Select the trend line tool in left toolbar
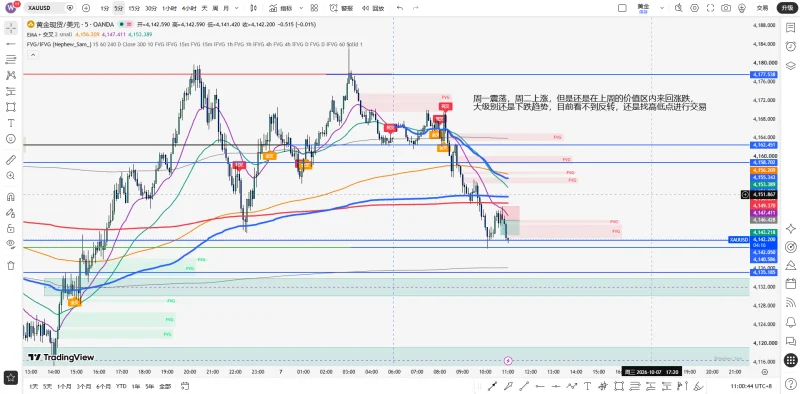 (x=11, y=44)
